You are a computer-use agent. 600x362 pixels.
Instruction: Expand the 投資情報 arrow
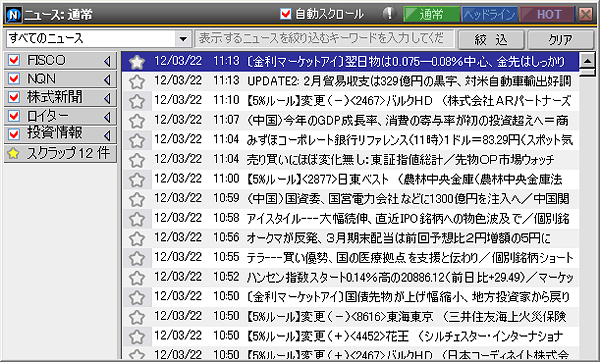[108, 134]
